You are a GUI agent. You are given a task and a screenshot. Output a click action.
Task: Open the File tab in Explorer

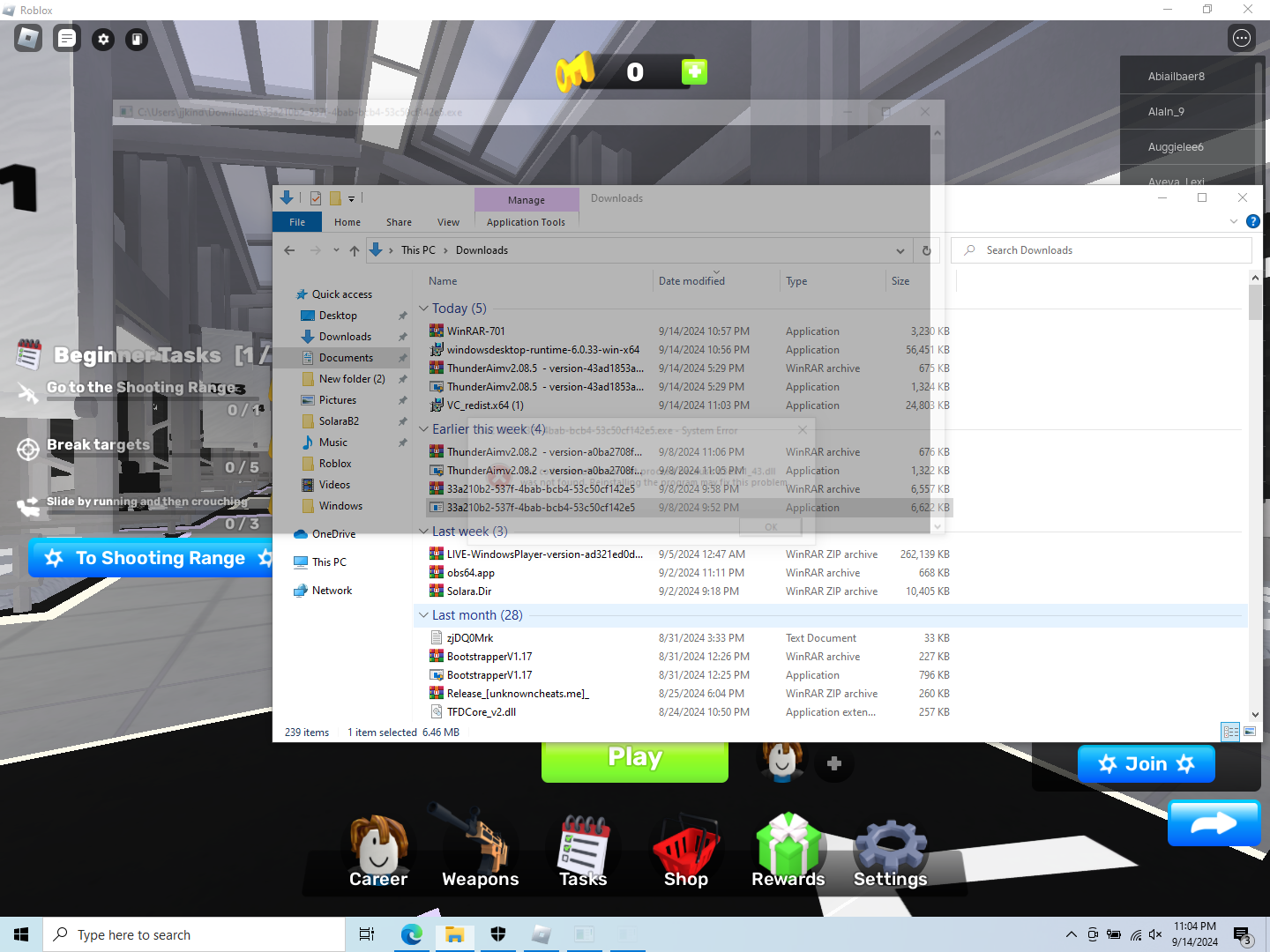click(297, 222)
